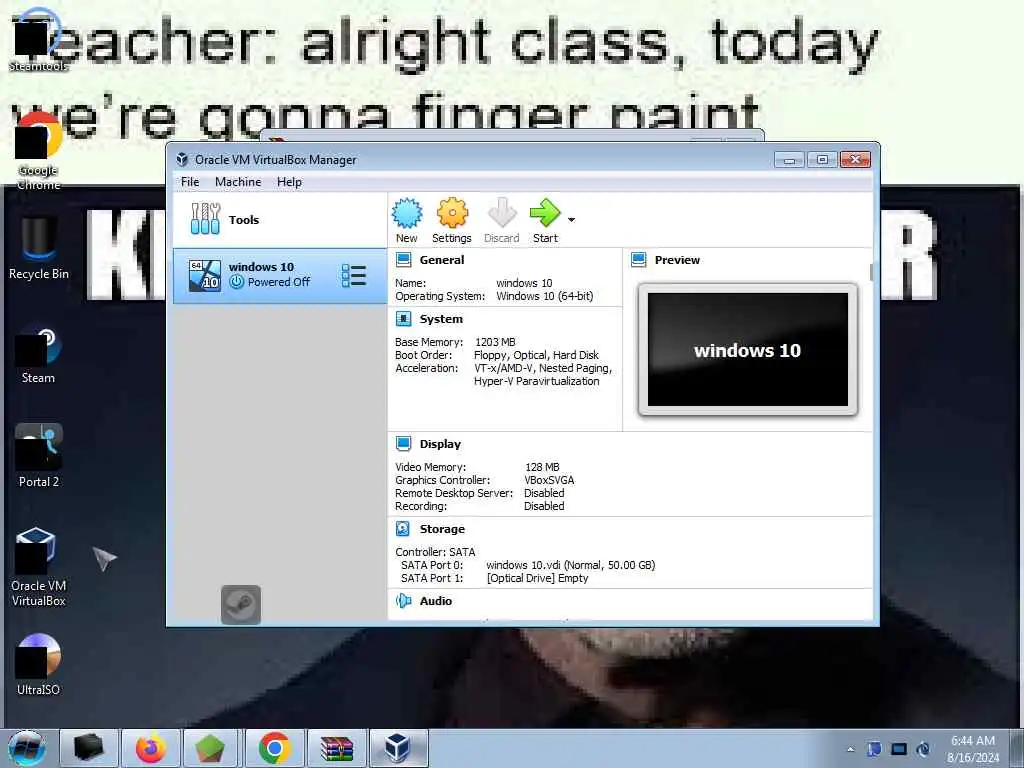Click the Preview monitor icon
This screenshot has width=1024, height=768.
point(639,260)
